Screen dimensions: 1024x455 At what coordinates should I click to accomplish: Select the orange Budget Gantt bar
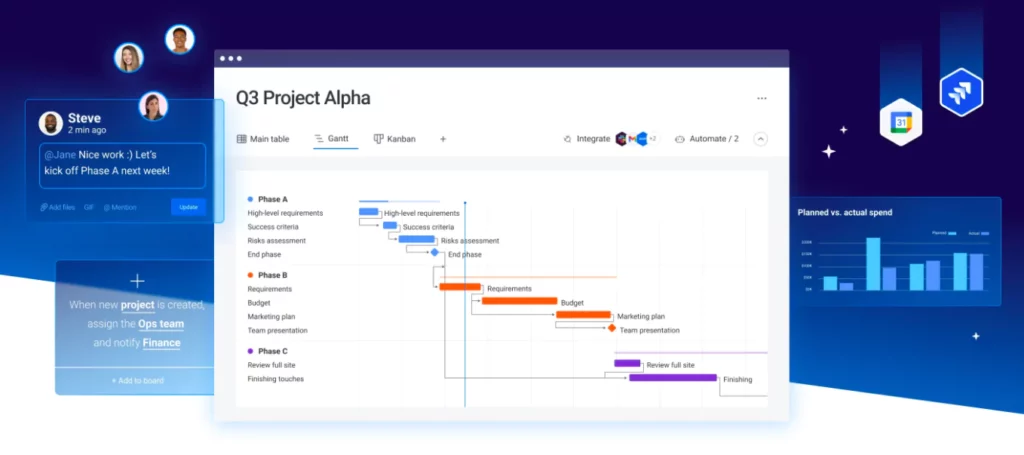(519, 301)
